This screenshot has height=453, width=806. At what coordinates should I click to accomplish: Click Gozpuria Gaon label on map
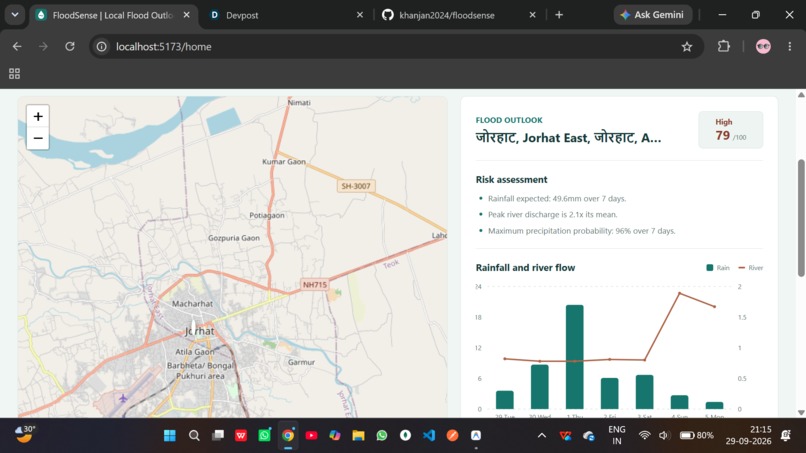[234, 238]
